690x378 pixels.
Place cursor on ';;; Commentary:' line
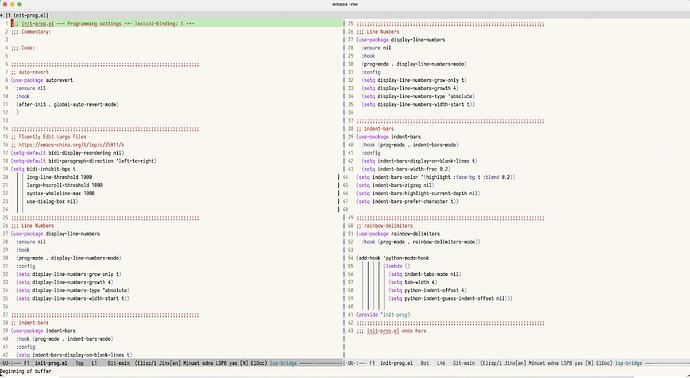(x=31, y=32)
